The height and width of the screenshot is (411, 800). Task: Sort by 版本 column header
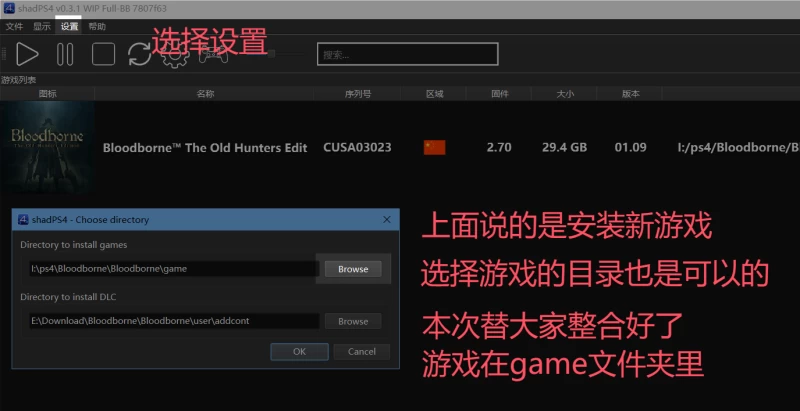pos(630,94)
